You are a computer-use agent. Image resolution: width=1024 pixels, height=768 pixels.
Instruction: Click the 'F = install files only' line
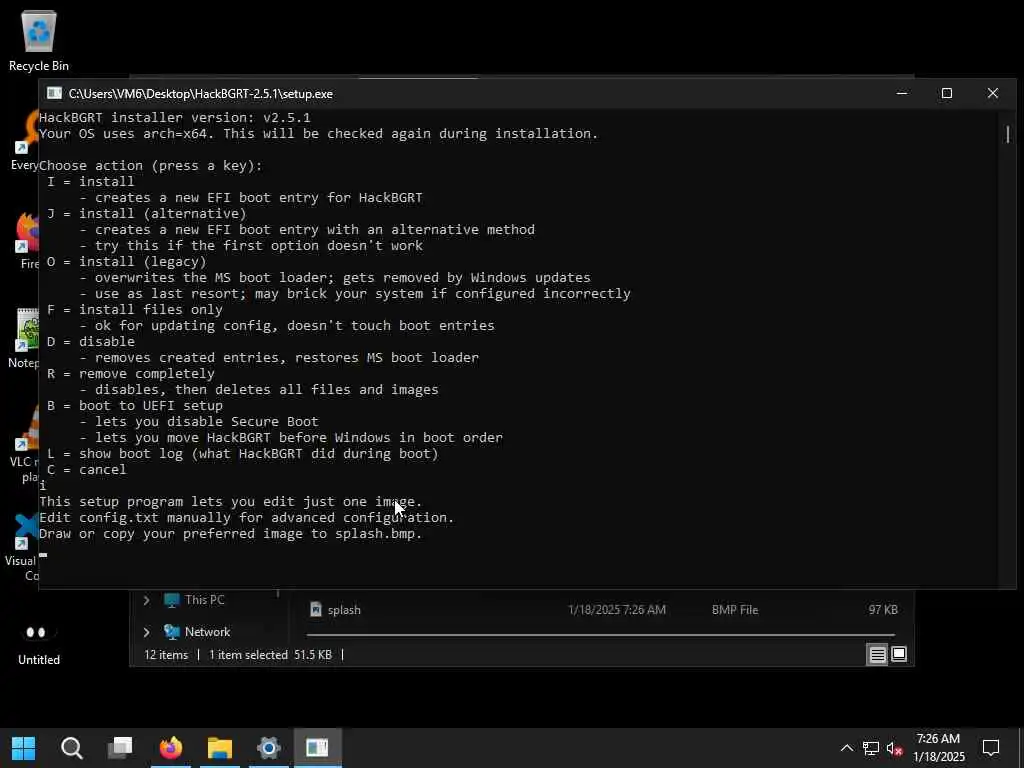(135, 310)
